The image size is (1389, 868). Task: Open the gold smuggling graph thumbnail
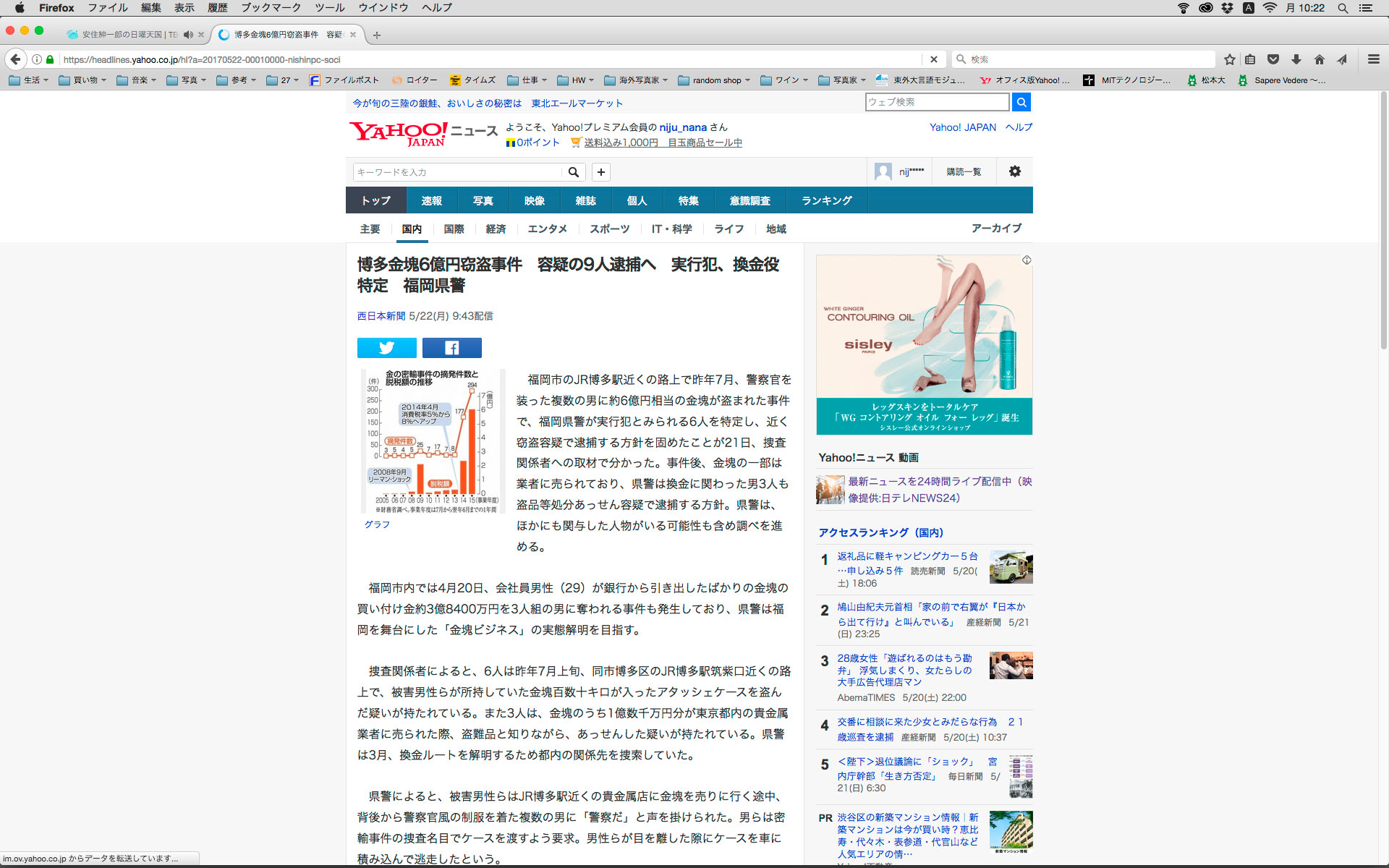[432, 441]
